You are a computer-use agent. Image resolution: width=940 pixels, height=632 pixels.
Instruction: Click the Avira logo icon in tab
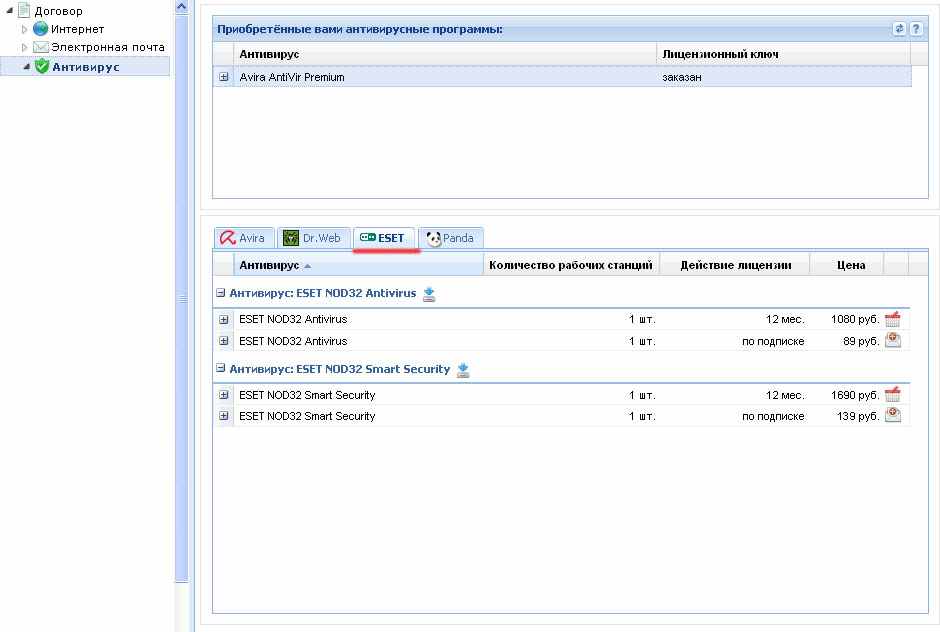pyautogui.click(x=227, y=238)
